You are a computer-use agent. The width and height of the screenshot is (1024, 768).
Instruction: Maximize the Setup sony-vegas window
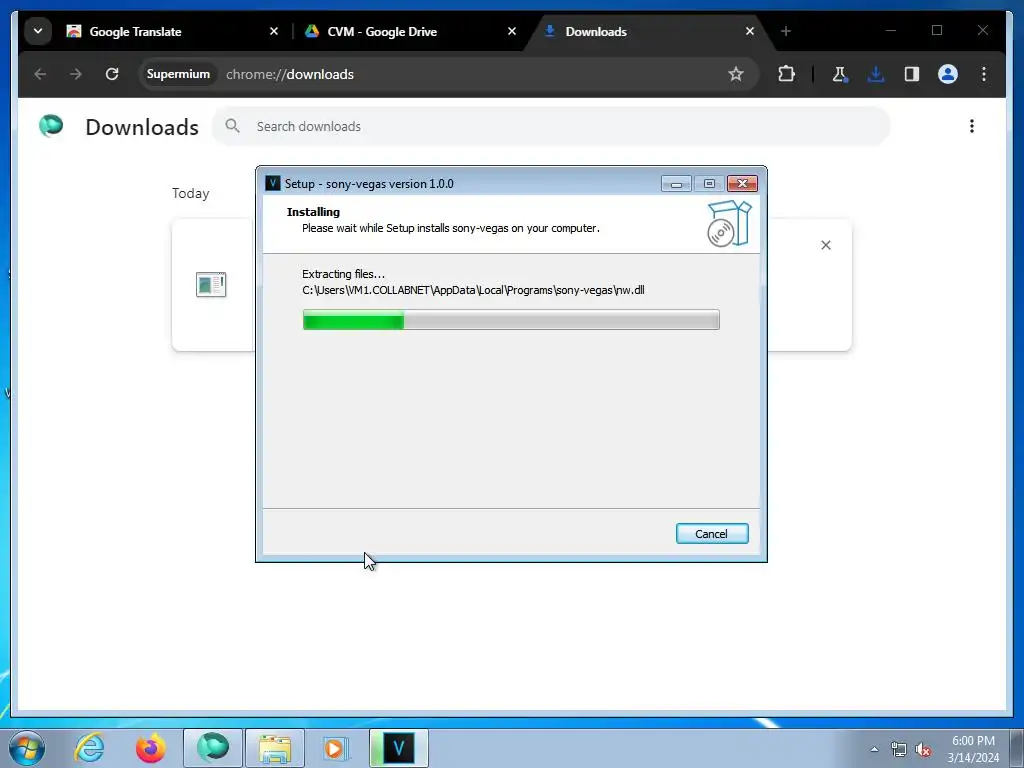pyautogui.click(x=709, y=184)
